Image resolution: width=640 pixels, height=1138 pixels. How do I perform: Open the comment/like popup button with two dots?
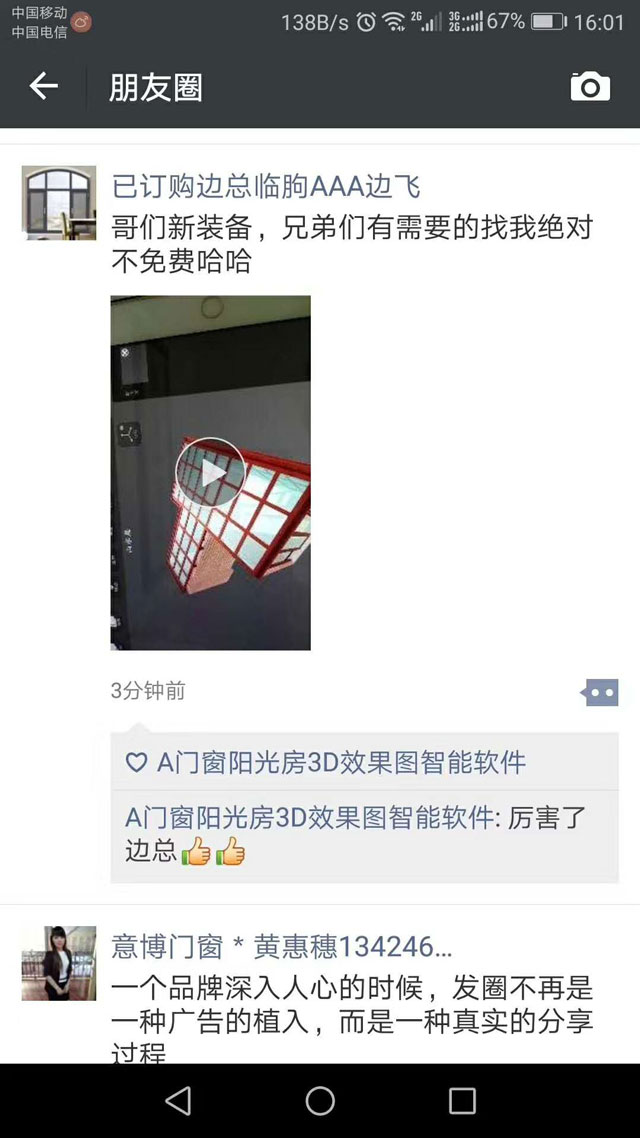[x=599, y=692]
